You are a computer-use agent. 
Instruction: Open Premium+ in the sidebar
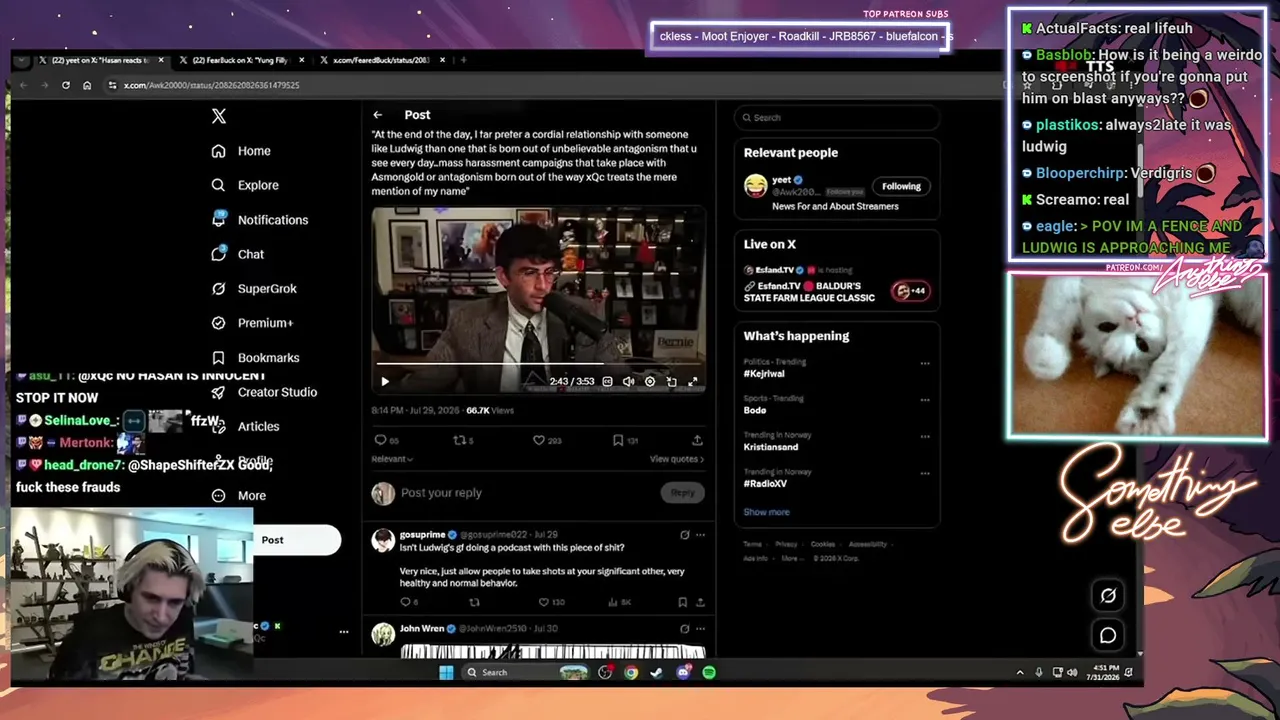251,323
